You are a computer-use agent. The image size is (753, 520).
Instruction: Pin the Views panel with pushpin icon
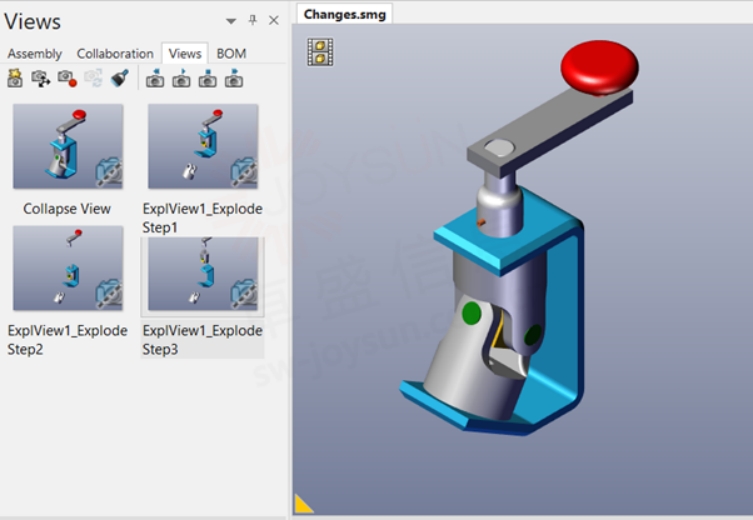pyautogui.click(x=253, y=20)
